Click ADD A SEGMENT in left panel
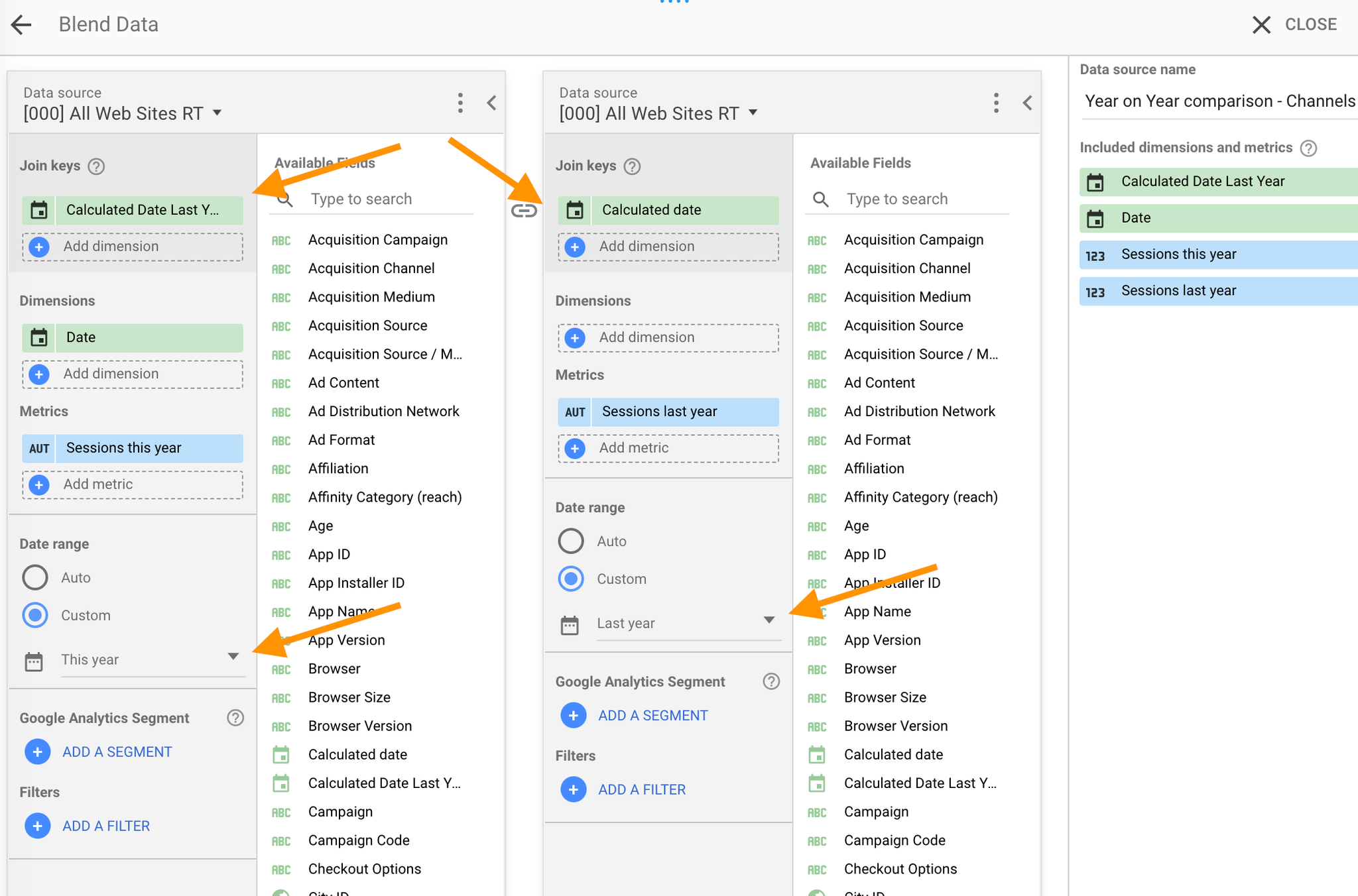This screenshot has width=1358, height=896. 117,752
